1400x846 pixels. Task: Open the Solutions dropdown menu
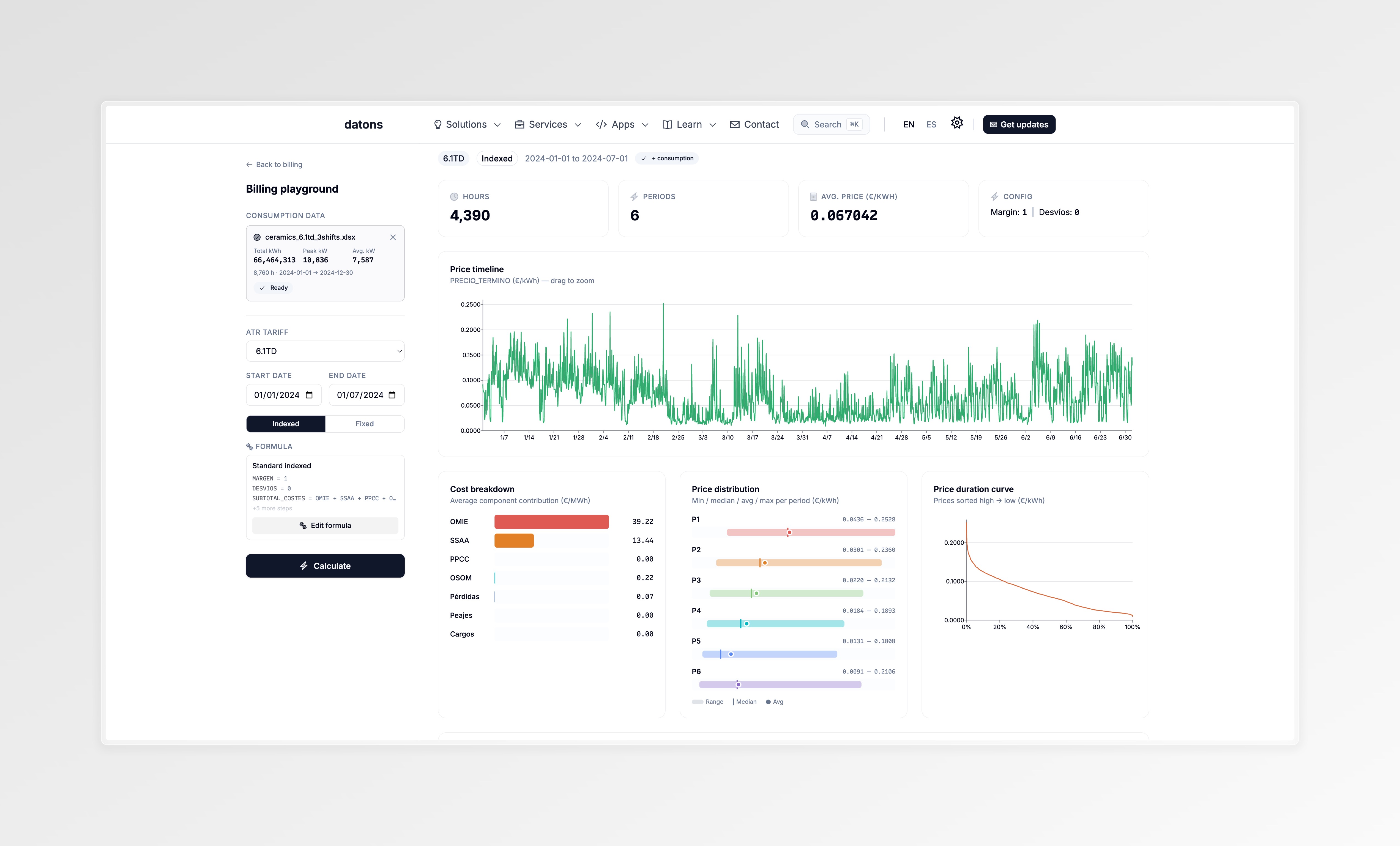466,124
